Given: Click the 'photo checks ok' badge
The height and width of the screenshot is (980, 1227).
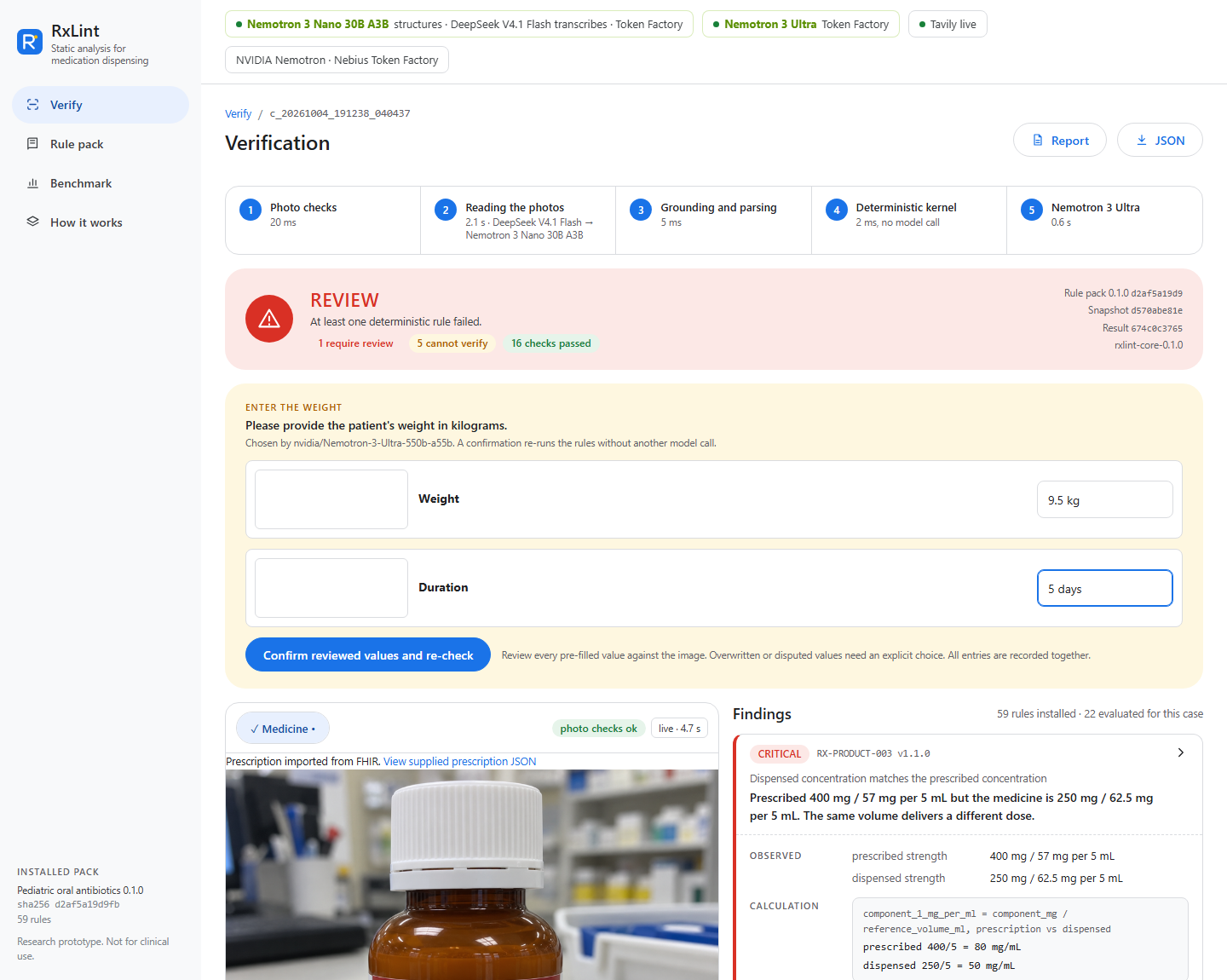Looking at the screenshot, I should pyautogui.click(x=598, y=729).
